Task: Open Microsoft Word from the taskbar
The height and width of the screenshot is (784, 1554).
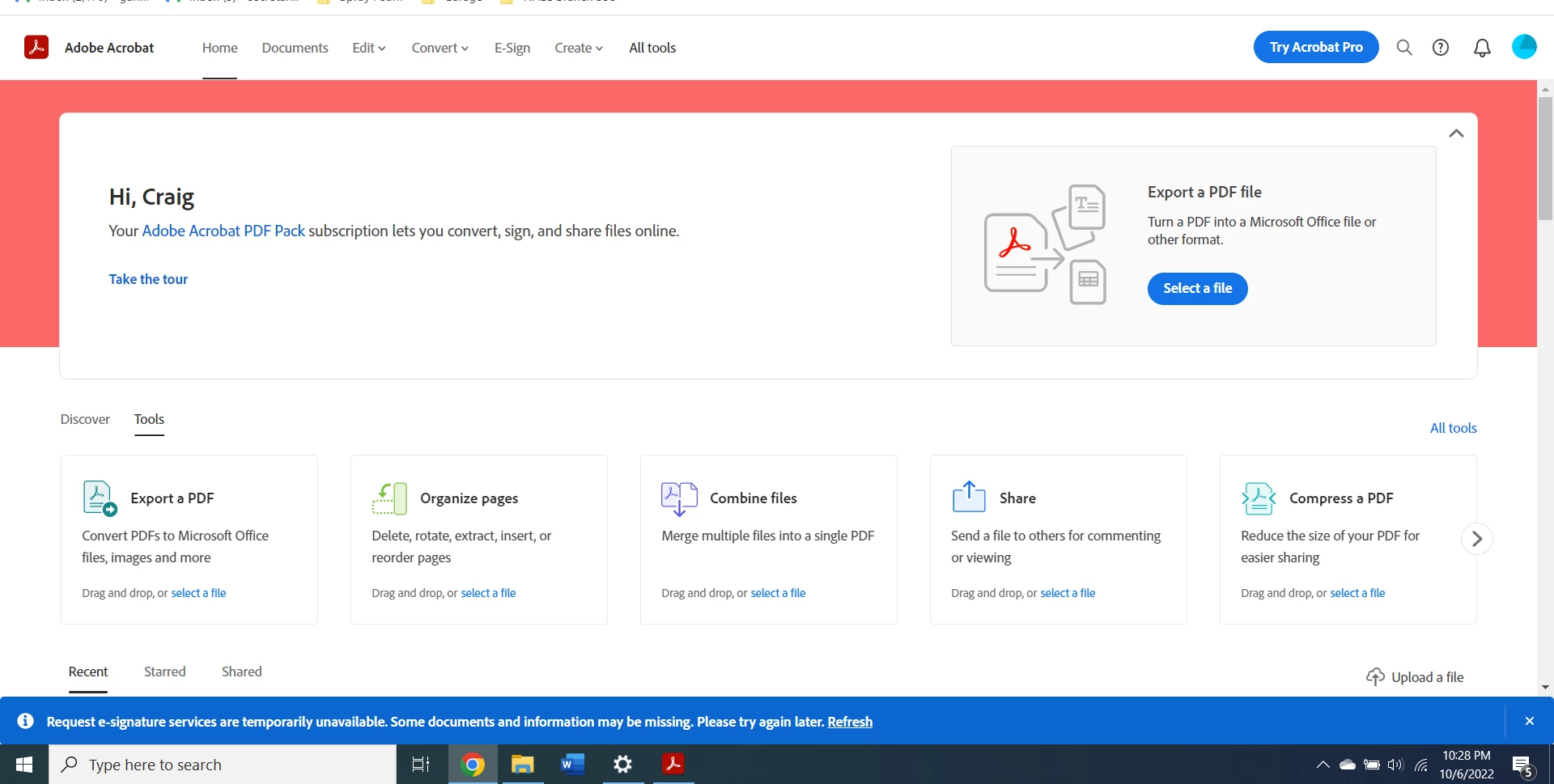Action: coord(573,765)
